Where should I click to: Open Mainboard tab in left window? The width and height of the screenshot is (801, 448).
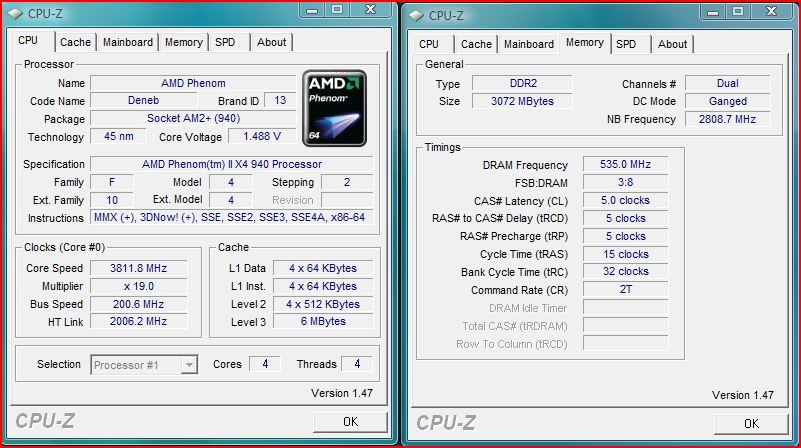click(128, 42)
